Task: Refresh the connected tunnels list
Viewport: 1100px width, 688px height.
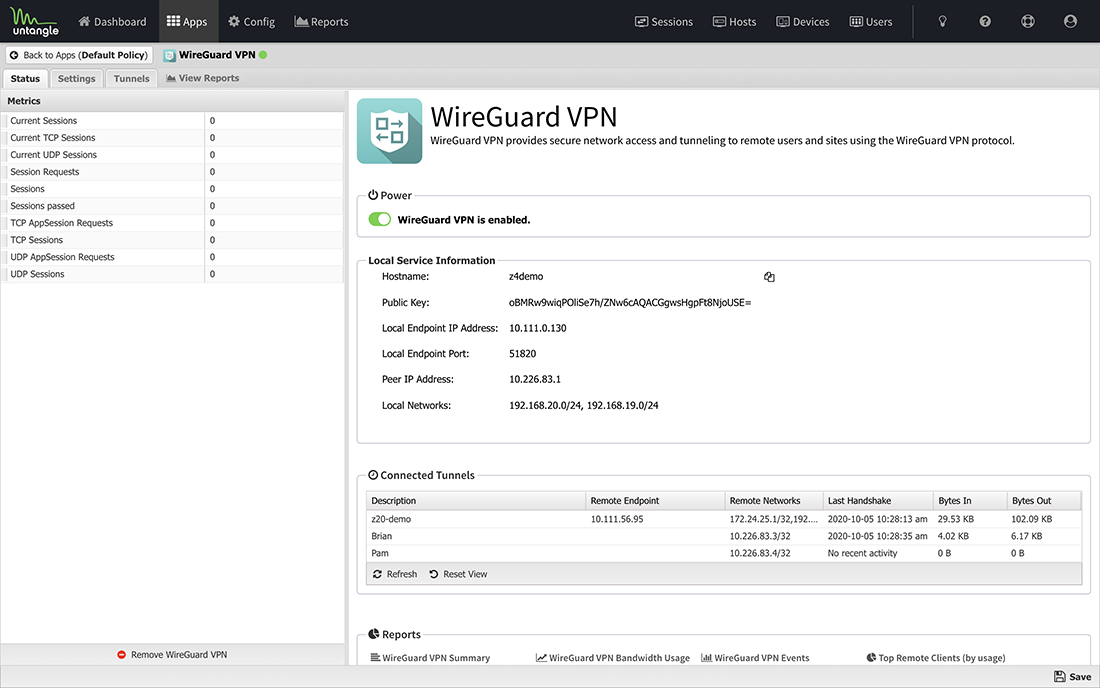Action: click(395, 574)
